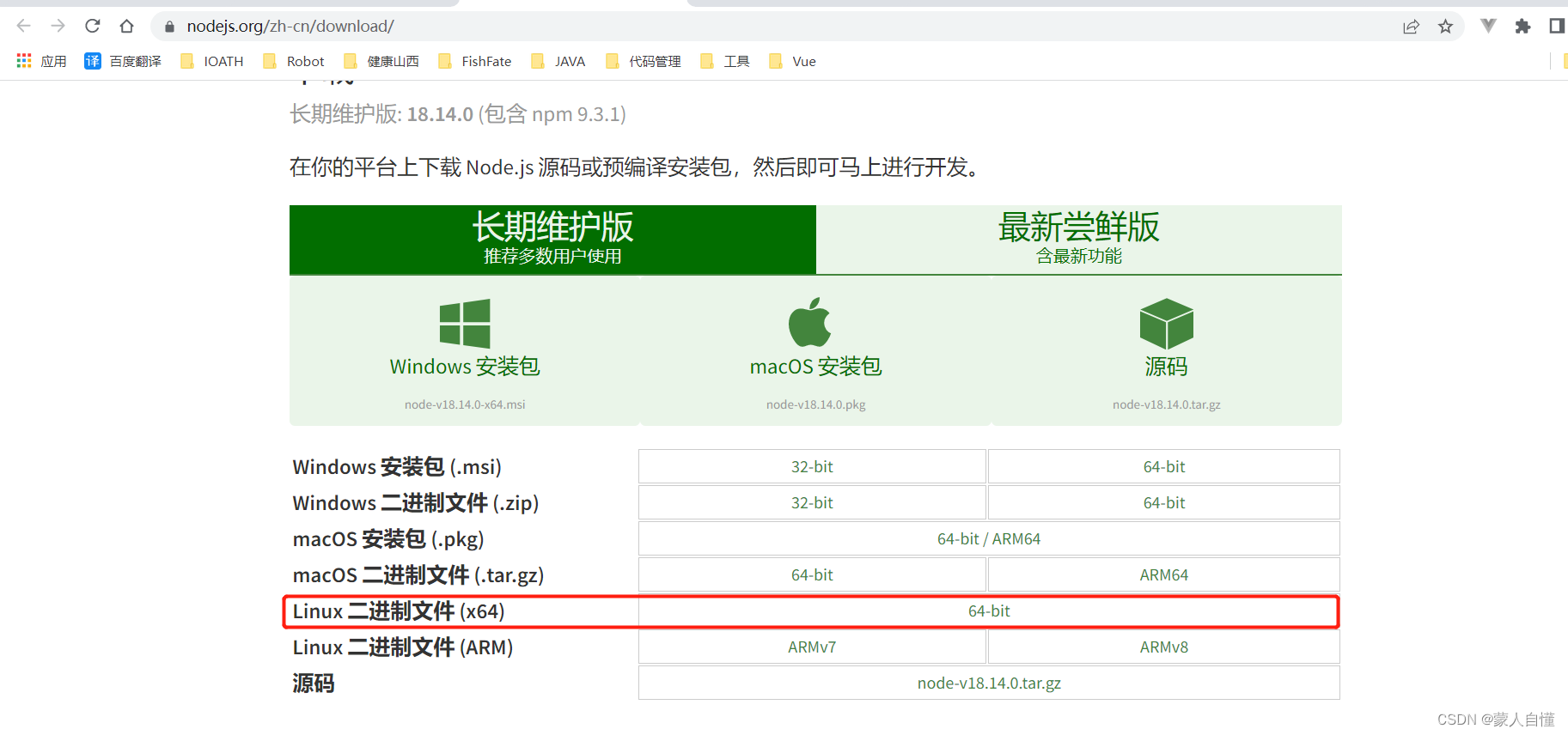Go to browser home page icon
The image size is (1568, 735).
[126, 26]
